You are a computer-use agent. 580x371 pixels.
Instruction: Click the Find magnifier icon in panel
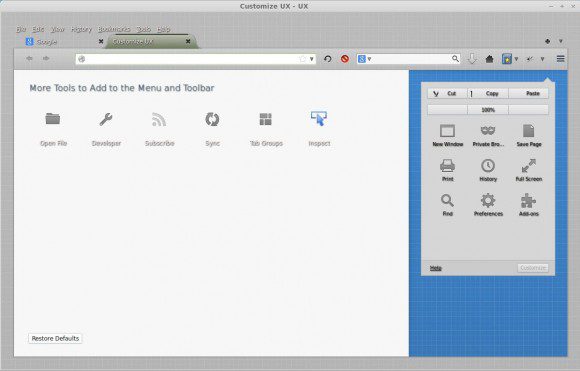tap(447, 200)
